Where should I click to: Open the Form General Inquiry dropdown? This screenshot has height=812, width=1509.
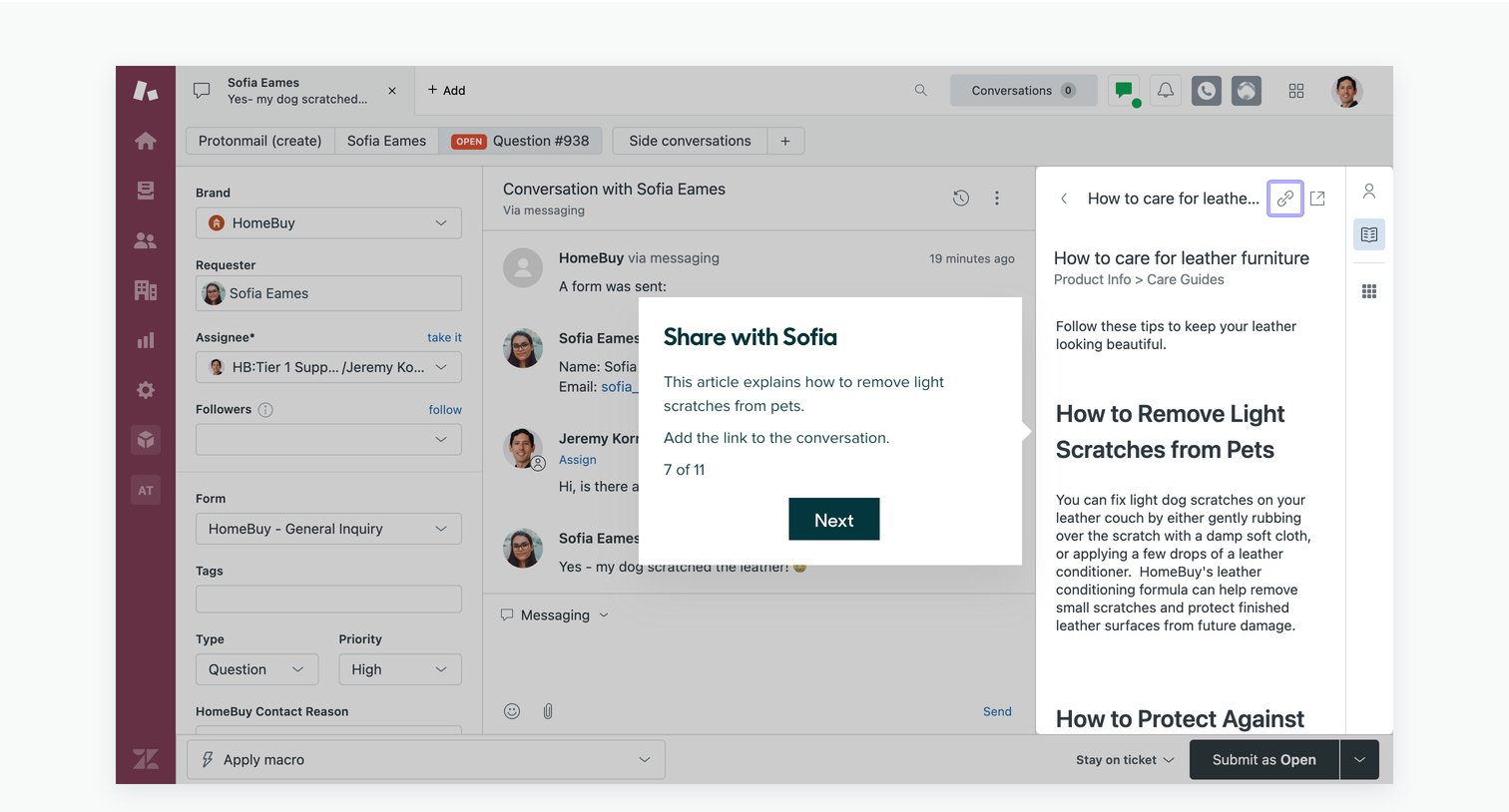tap(328, 529)
